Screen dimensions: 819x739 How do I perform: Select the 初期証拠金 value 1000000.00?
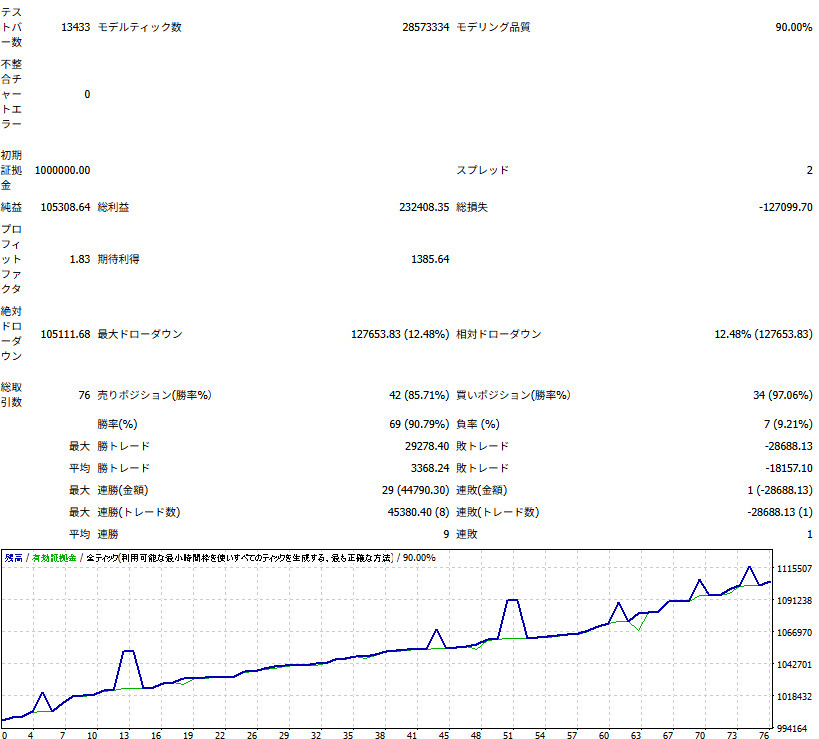(x=62, y=170)
